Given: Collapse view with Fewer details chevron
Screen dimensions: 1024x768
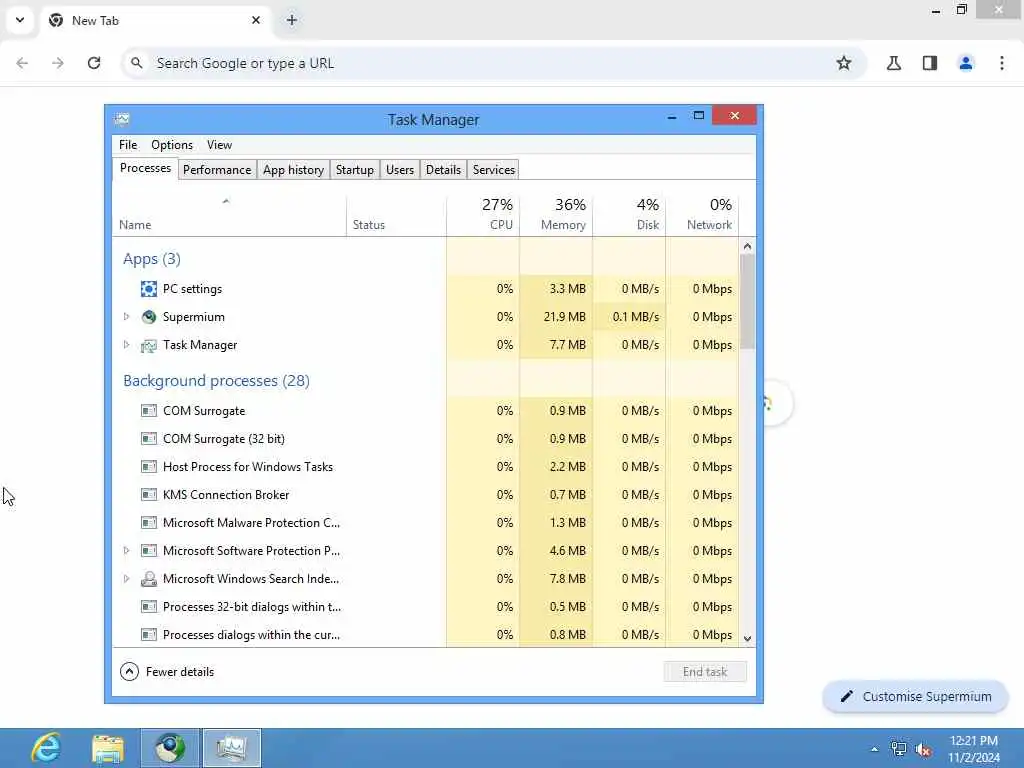Looking at the screenshot, I should [129, 671].
